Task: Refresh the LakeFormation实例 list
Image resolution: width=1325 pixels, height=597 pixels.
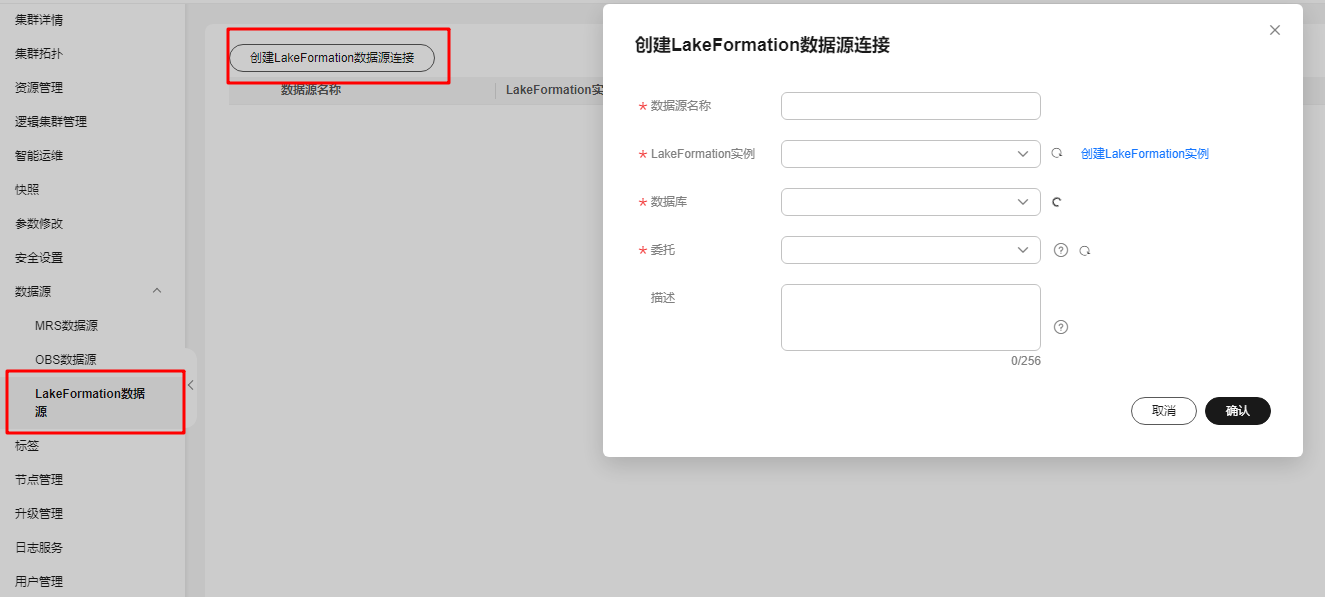Action: (x=1057, y=154)
